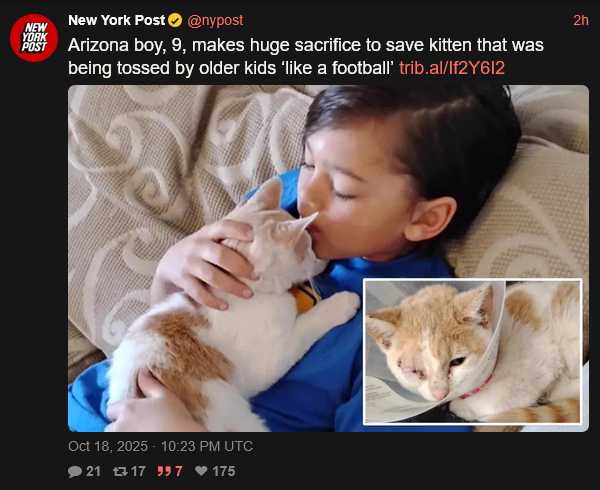Screen dimensions: 600x490
Task: Open the Oct 18, 2025 date permalink
Action: 108,446
